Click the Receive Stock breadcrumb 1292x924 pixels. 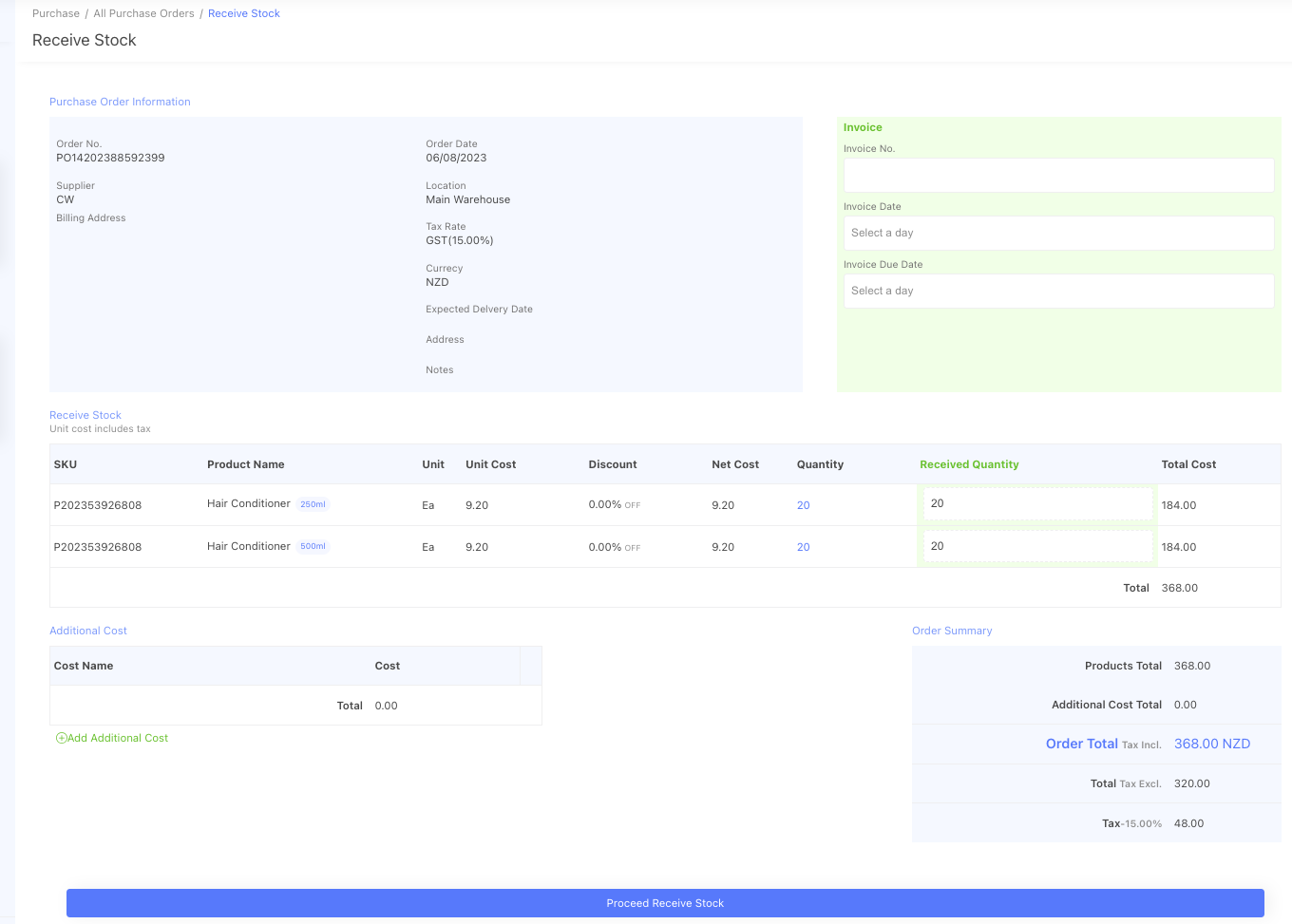tap(243, 13)
